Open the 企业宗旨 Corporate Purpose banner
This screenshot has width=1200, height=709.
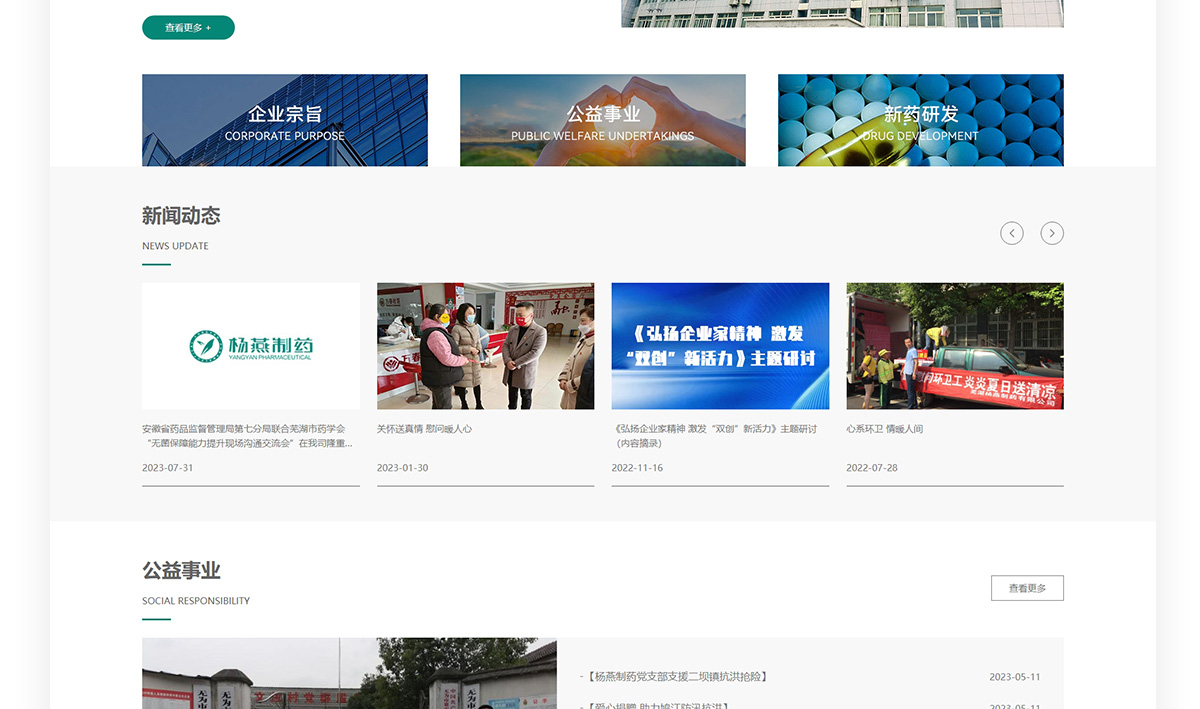pos(285,120)
